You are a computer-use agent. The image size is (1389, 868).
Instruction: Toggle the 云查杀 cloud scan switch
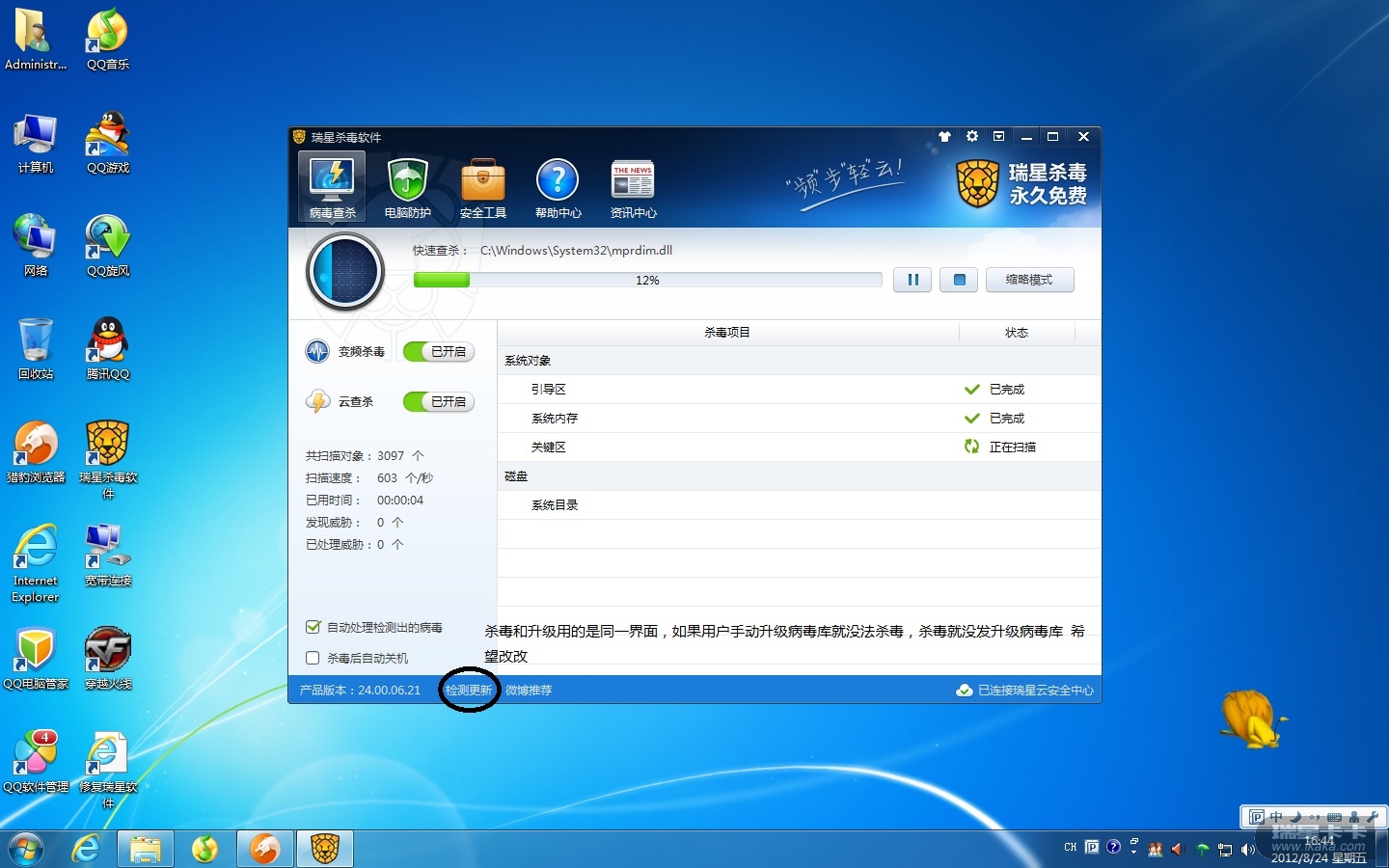click(439, 402)
